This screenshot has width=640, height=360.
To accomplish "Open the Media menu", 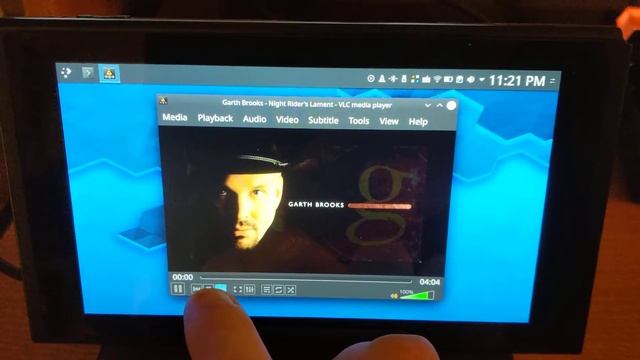I will 175,117.
